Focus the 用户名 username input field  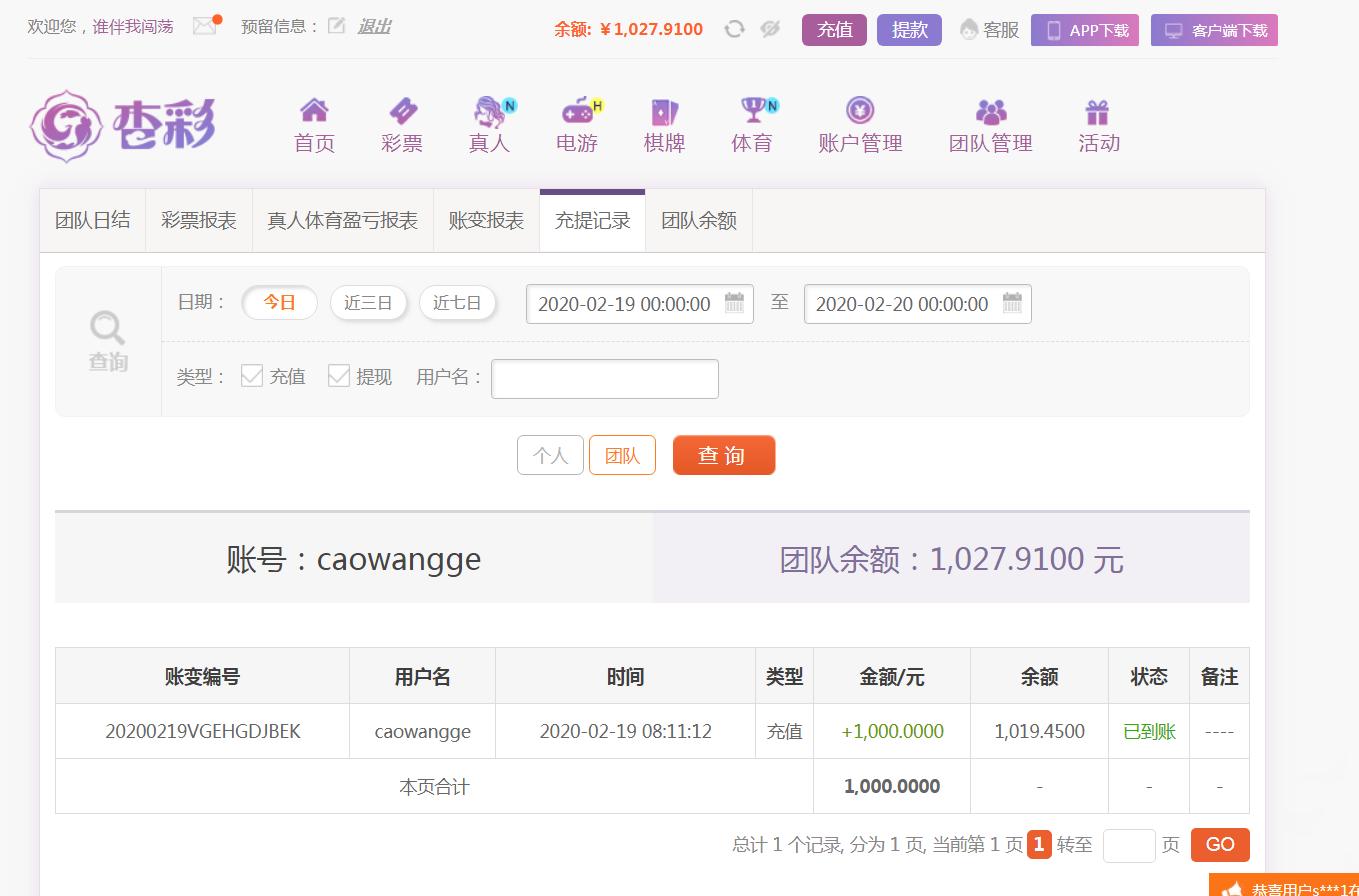[605, 378]
